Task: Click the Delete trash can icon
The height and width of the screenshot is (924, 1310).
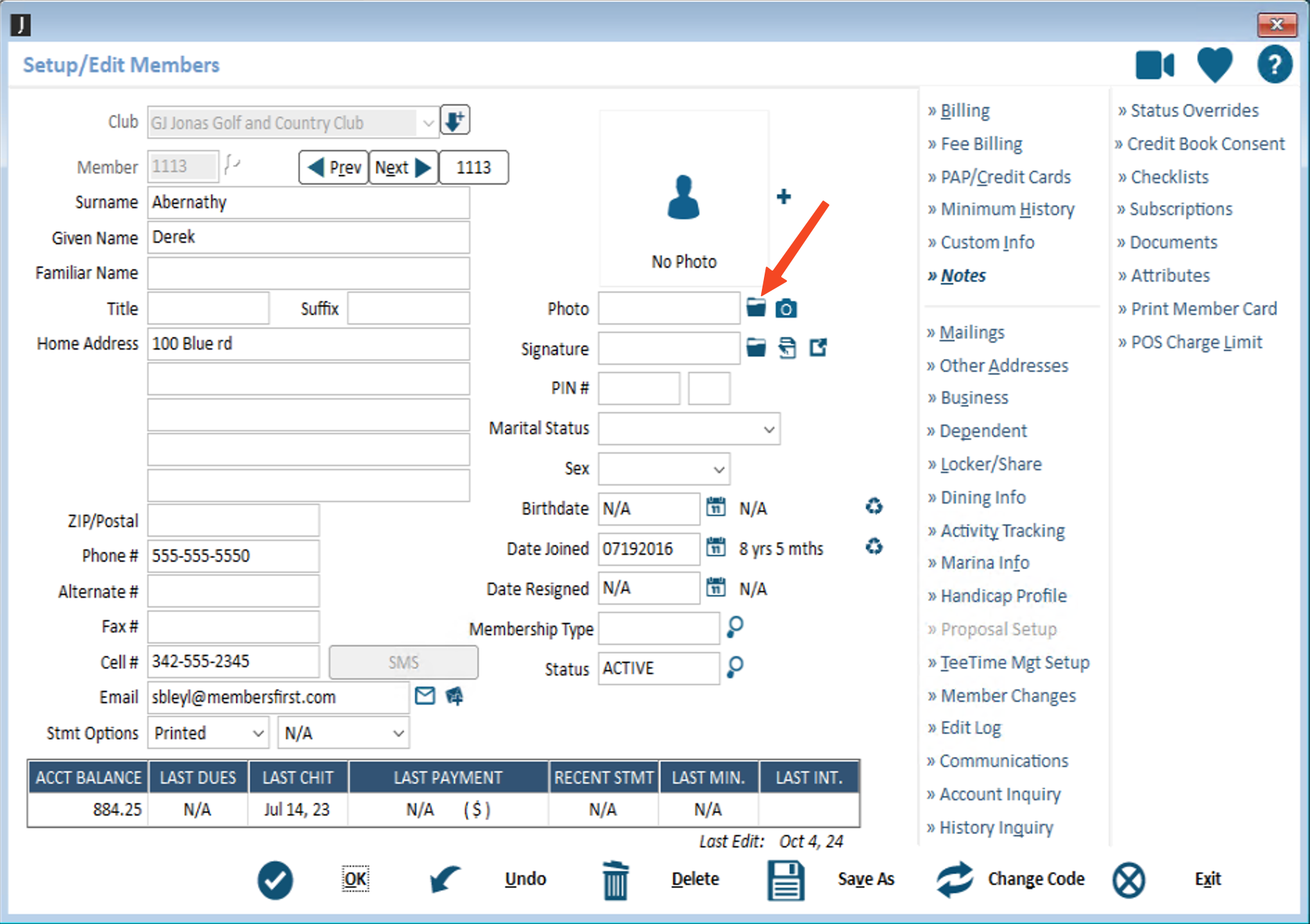Action: pyautogui.click(x=615, y=880)
